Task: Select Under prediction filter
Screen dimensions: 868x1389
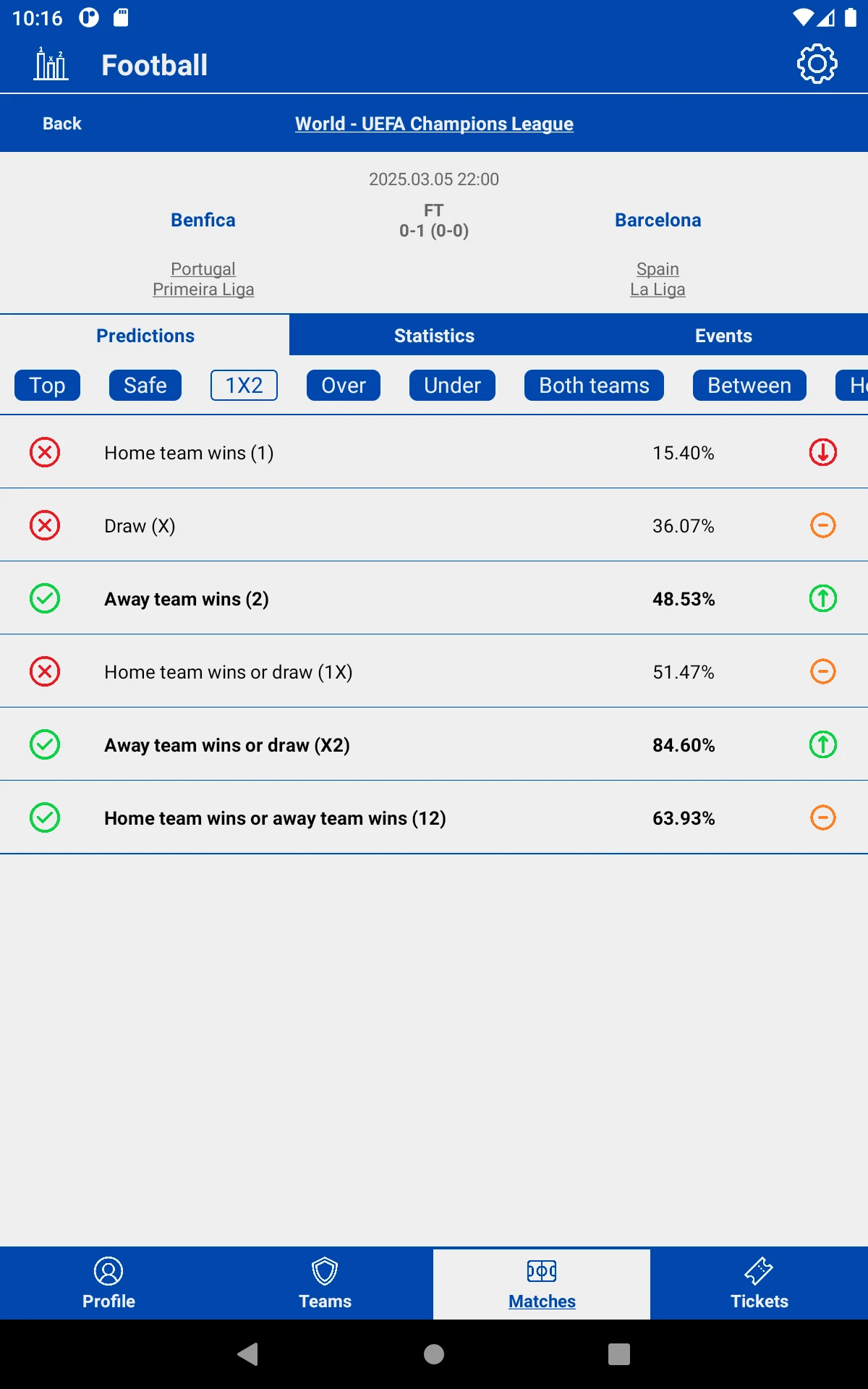Action: click(x=452, y=385)
